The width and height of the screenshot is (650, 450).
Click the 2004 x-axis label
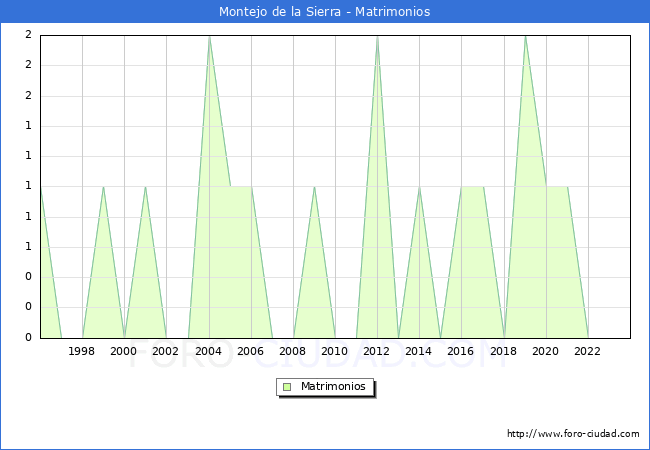(x=209, y=351)
